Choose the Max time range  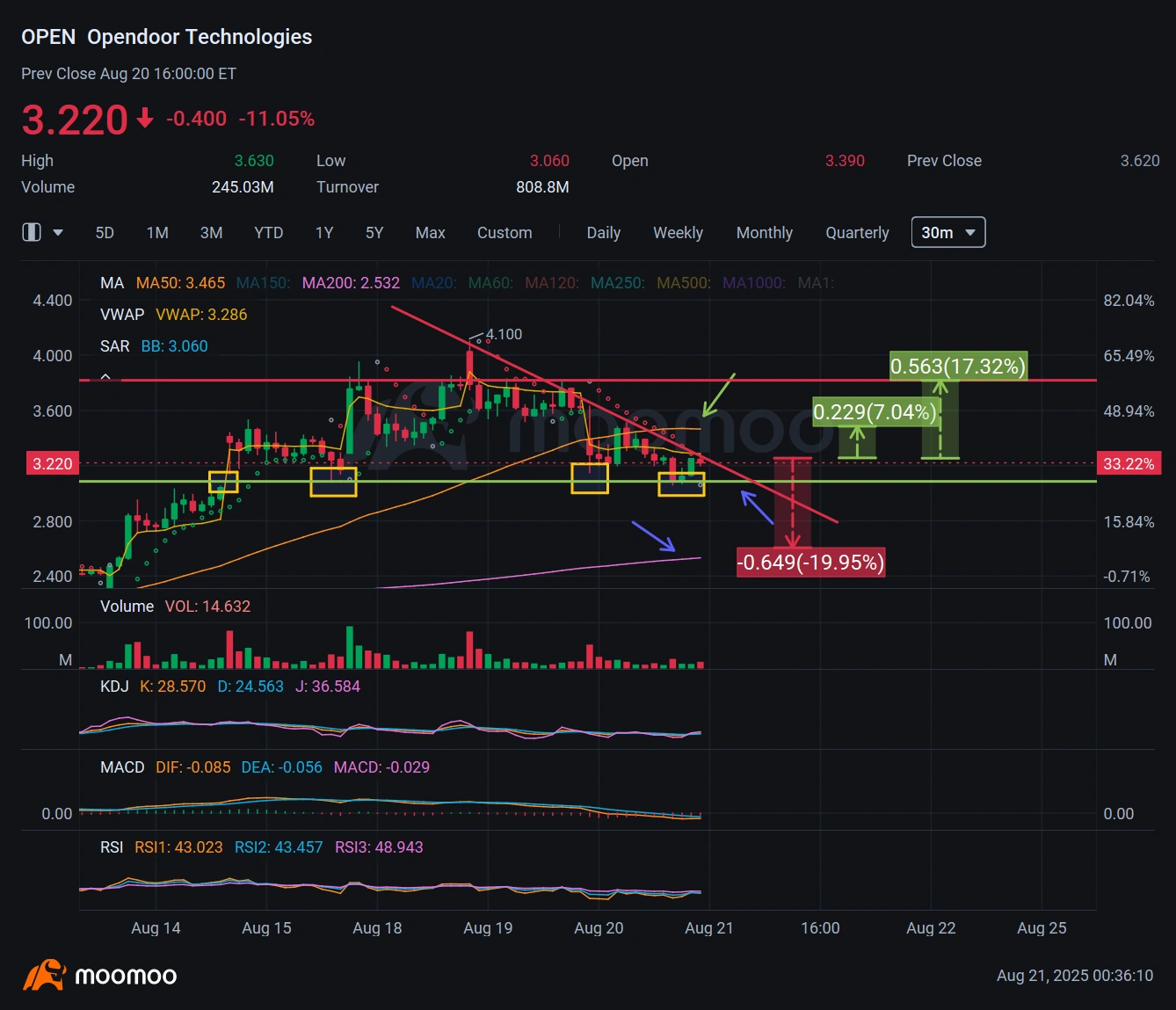(430, 233)
